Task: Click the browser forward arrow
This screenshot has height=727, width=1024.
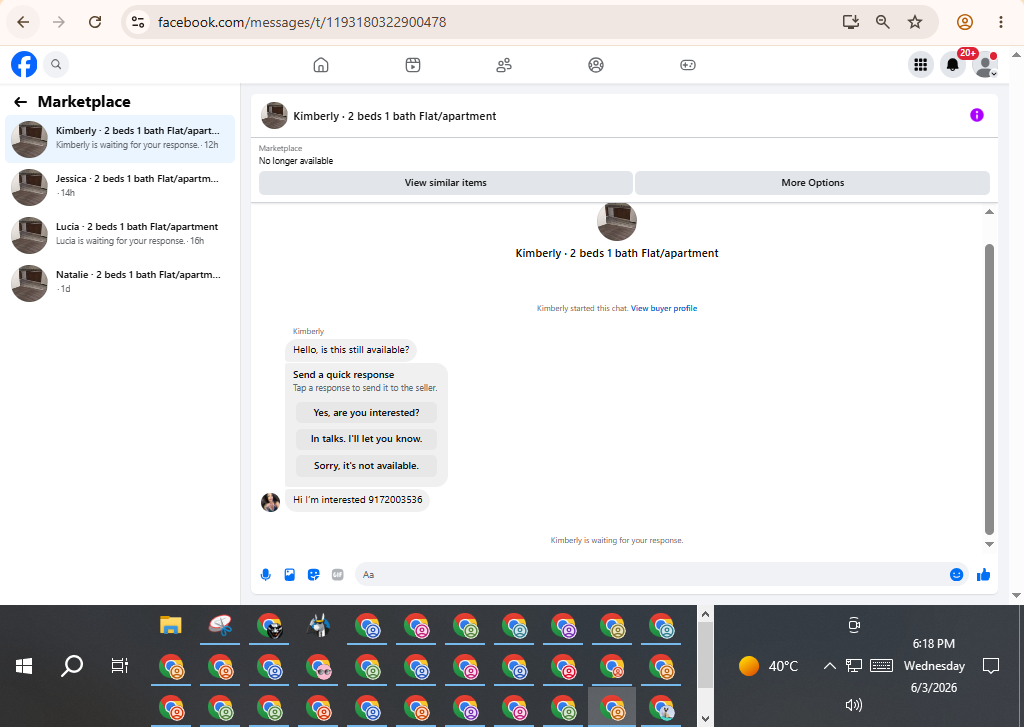Action: click(59, 22)
